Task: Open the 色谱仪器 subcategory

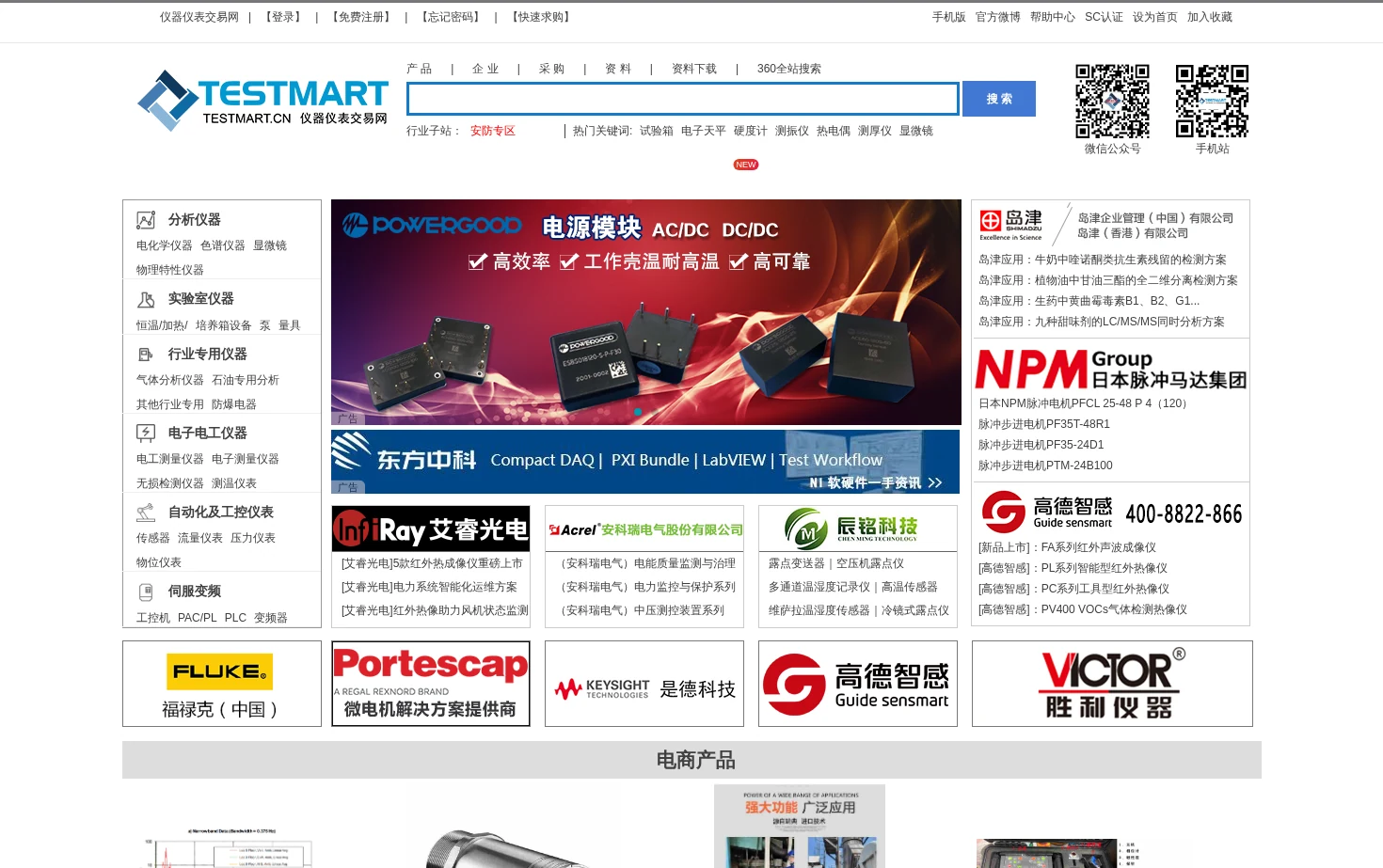Action: pos(223,245)
